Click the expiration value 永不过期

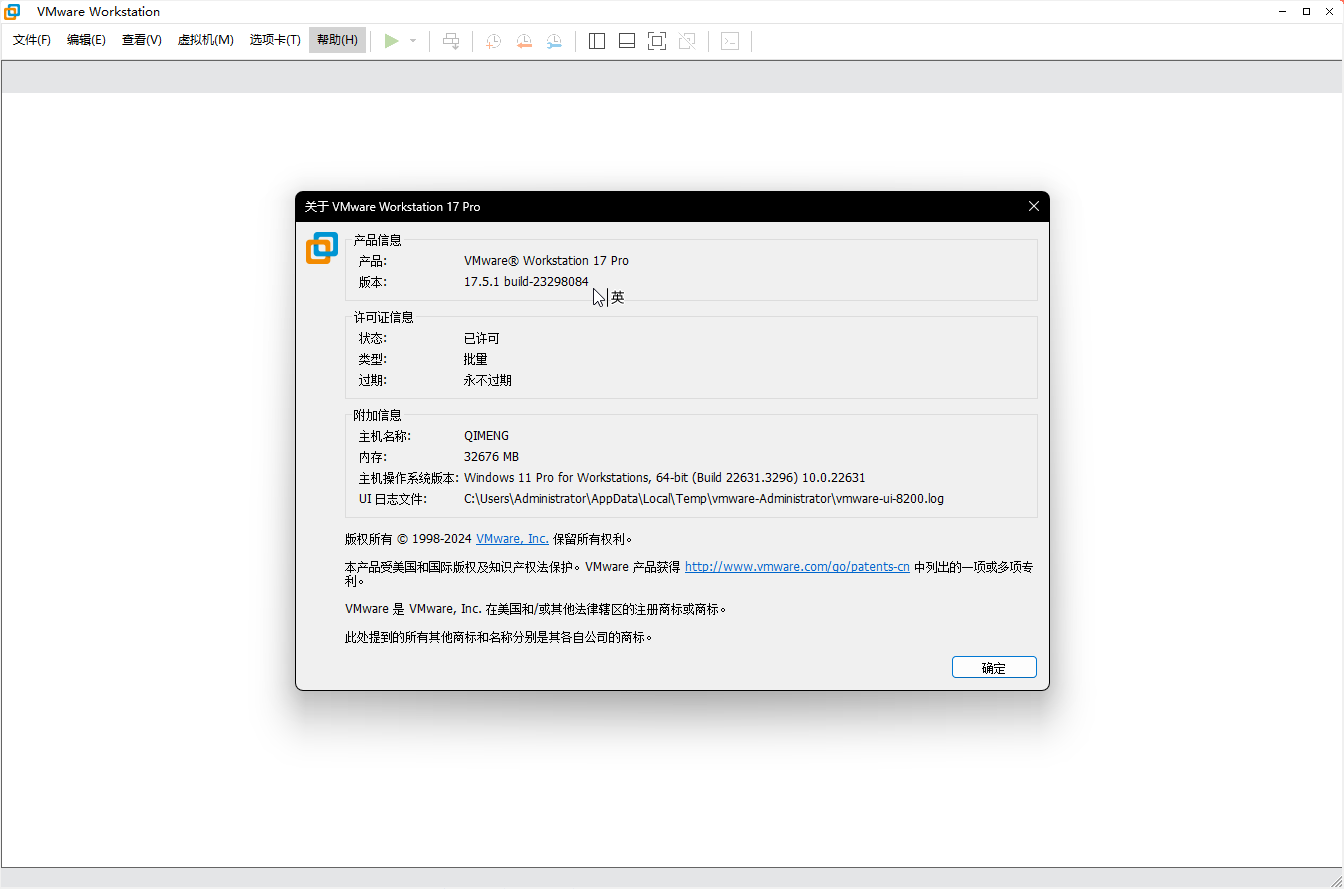click(x=488, y=381)
